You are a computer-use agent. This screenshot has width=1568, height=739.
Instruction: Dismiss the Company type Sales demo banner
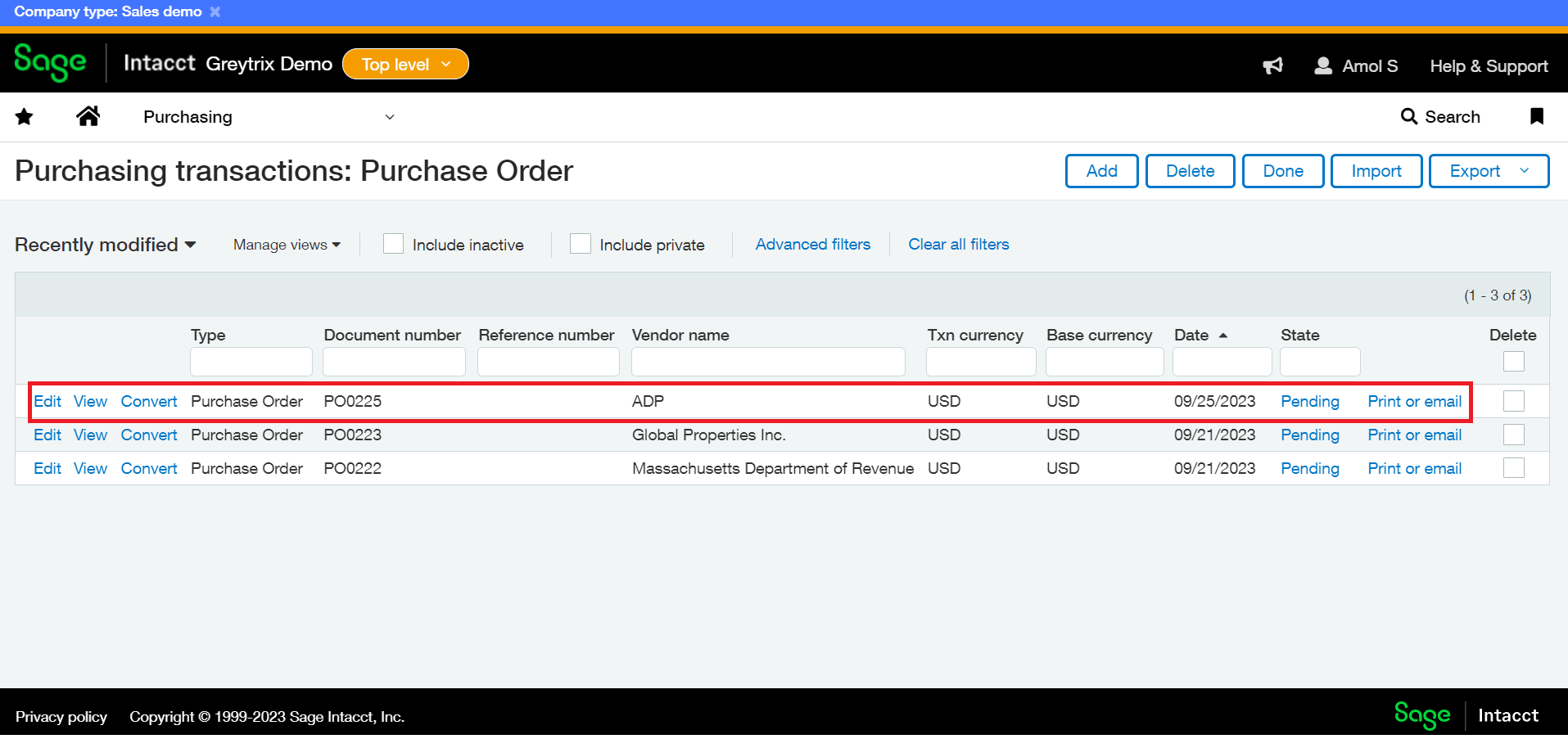coord(215,11)
